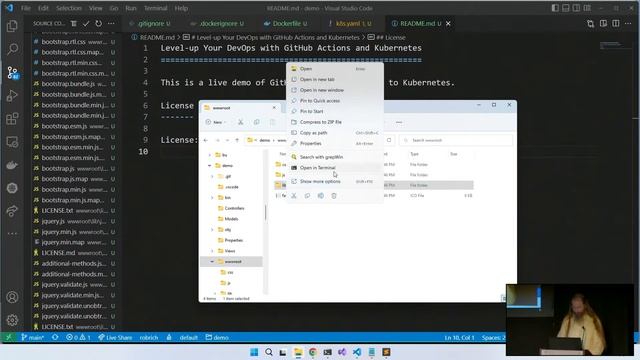Toggle the primary side bar layout button
This screenshot has height=360, width=640.
tap(555, 8)
